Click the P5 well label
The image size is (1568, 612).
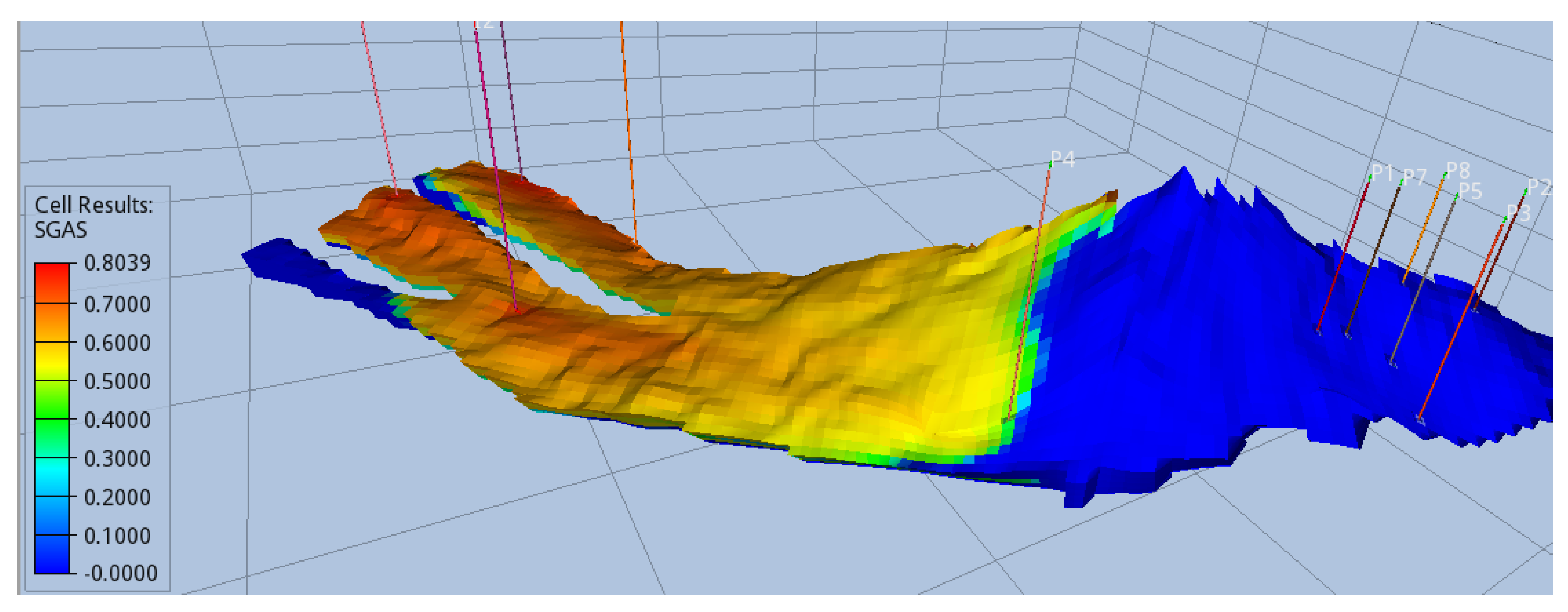click(x=1470, y=191)
